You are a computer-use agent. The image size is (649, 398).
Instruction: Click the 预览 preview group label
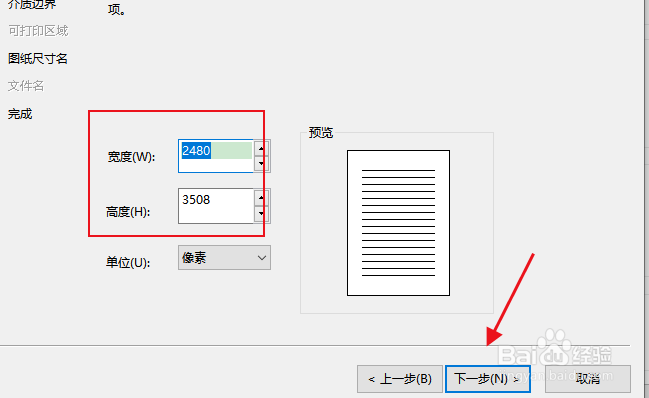pyautogui.click(x=321, y=133)
